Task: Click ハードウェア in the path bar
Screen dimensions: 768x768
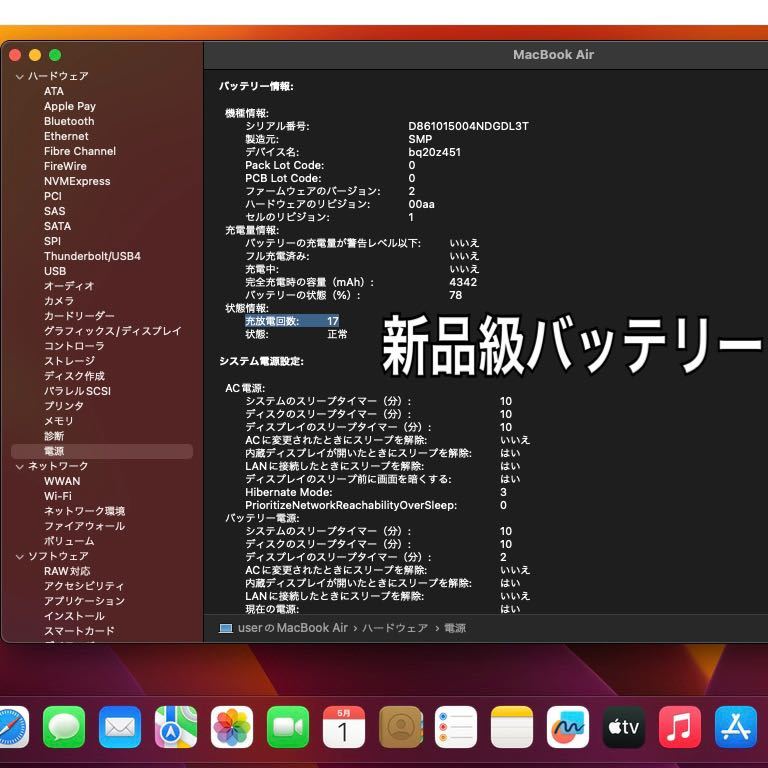Action: 395,628
